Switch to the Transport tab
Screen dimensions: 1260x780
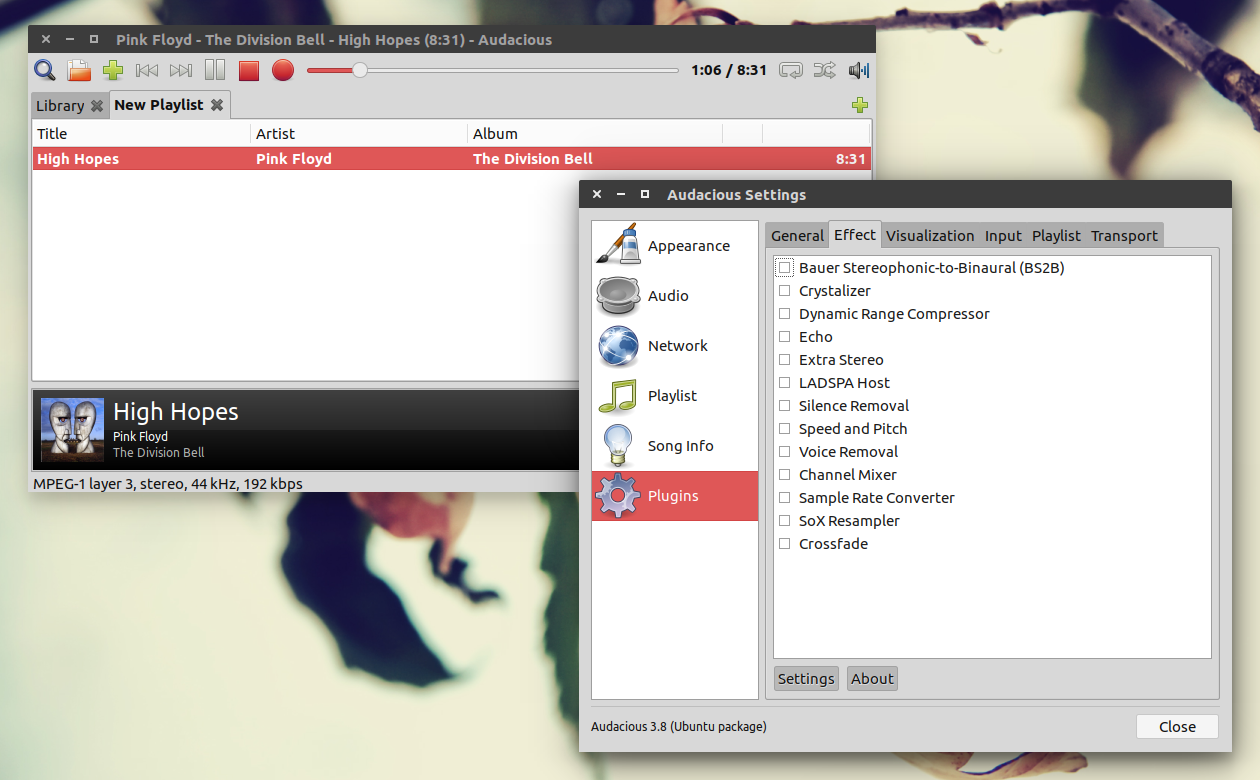point(1124,236)
